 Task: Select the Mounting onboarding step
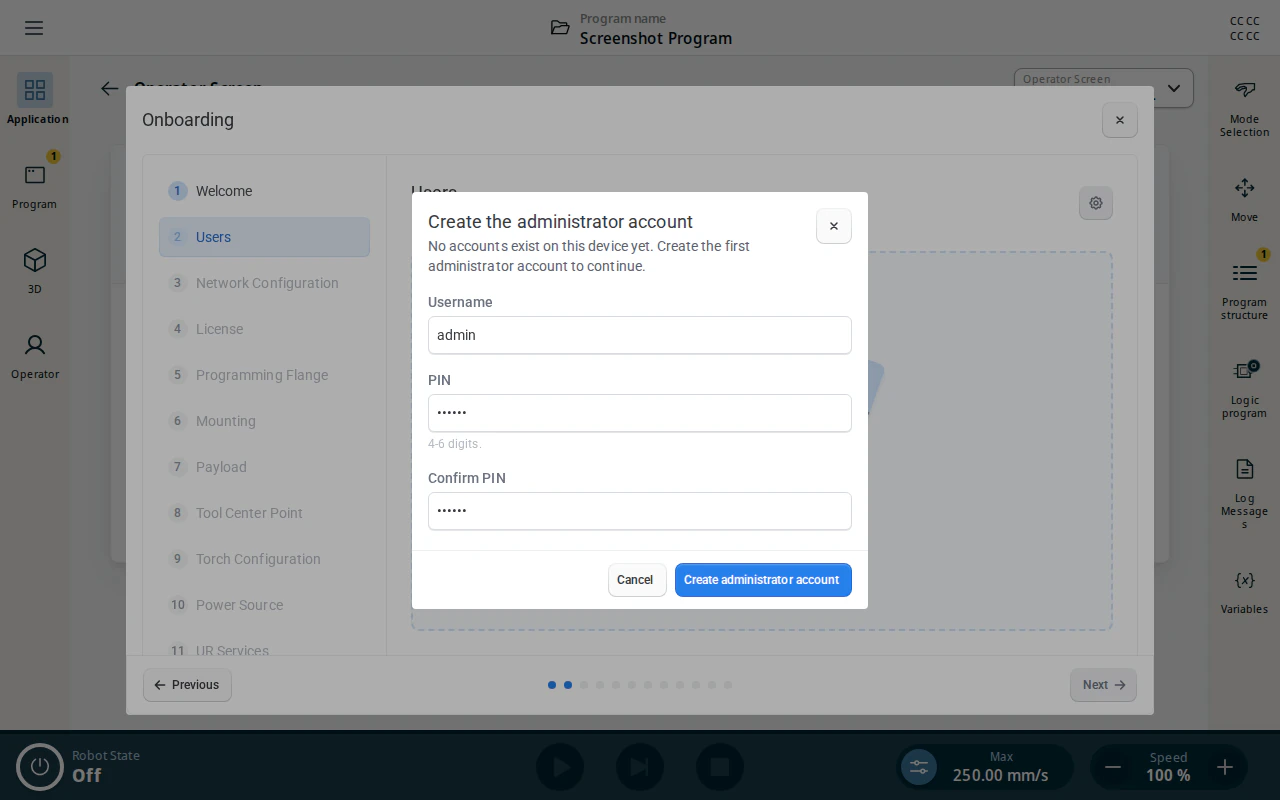pos(264,421)
